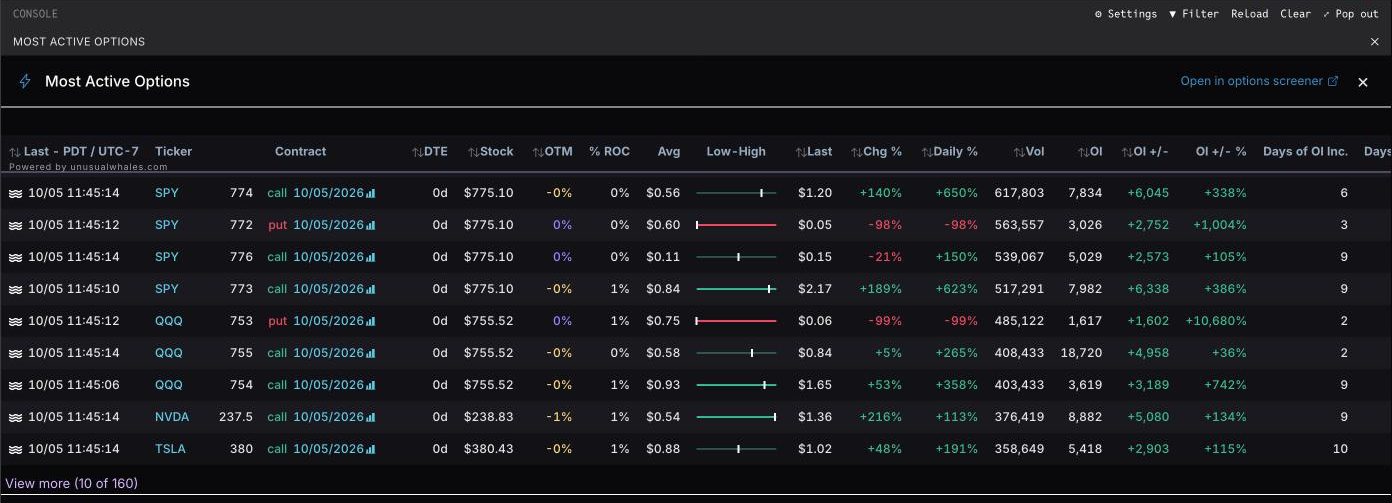Open the chart icon for SPY 772 put contract
Image resolution: width=1392 pixels, height=503 pixels.
coord(371,225)
